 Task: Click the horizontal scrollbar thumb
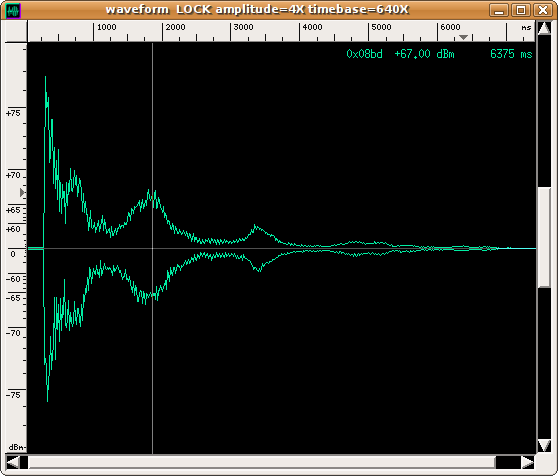(262, 462)
